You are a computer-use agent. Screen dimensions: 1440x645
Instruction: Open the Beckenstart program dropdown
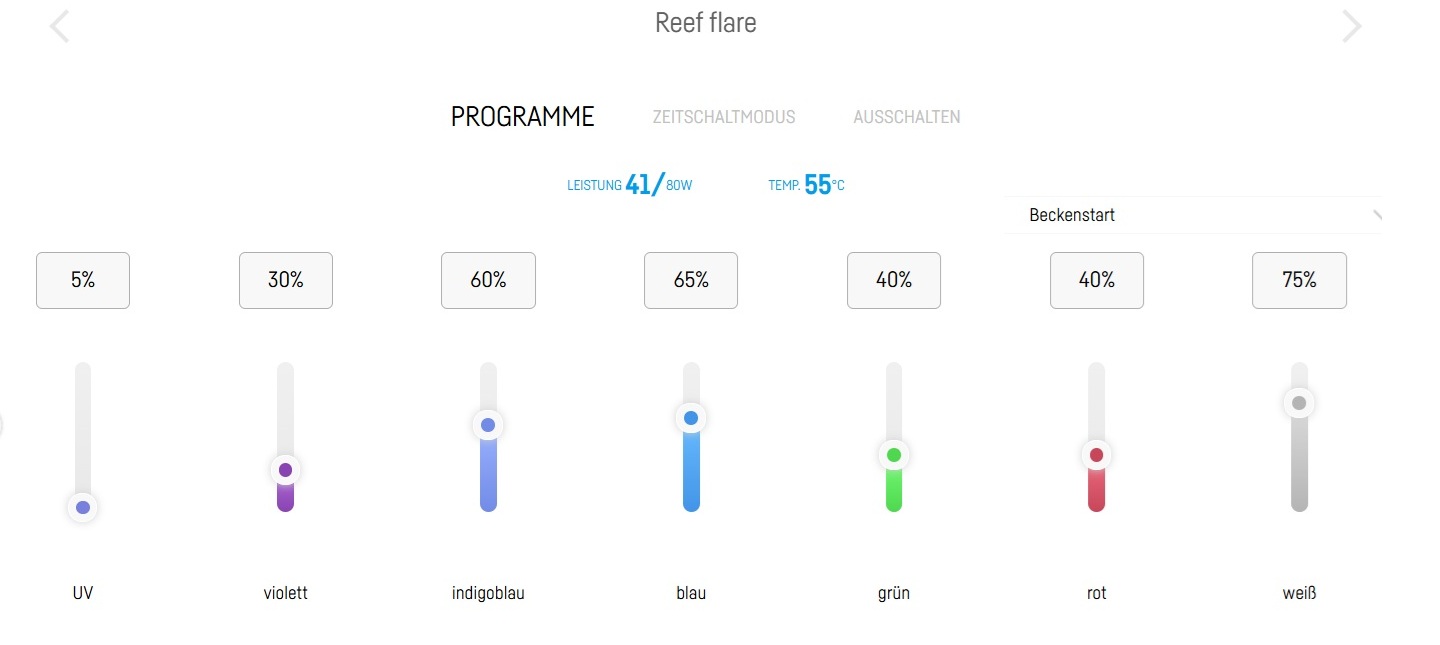[1193, 215]
